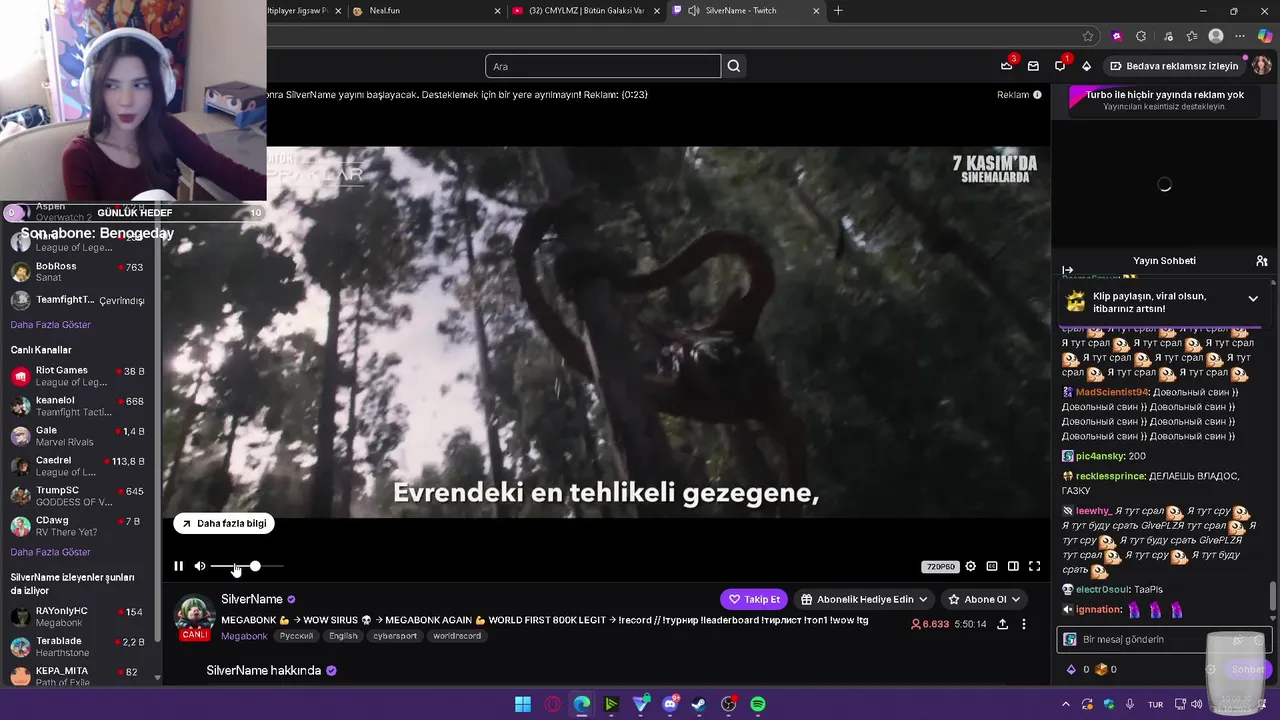Open the browser favorites list icon
The width and height of the screenshot is (1280, 720).
pyautogui.click(x=1192, y=36)
